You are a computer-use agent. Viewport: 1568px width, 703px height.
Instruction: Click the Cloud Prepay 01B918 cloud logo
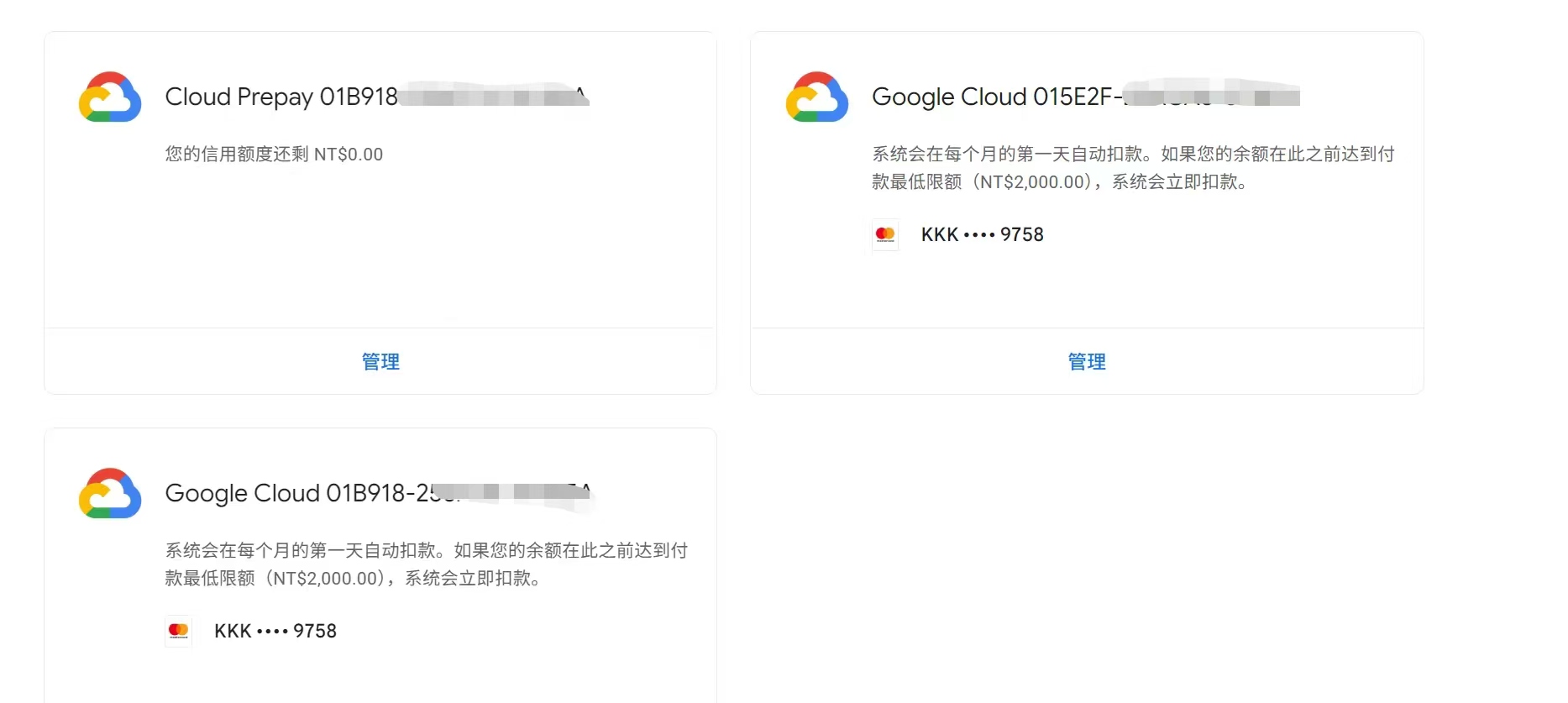click(x=110, y=97)
